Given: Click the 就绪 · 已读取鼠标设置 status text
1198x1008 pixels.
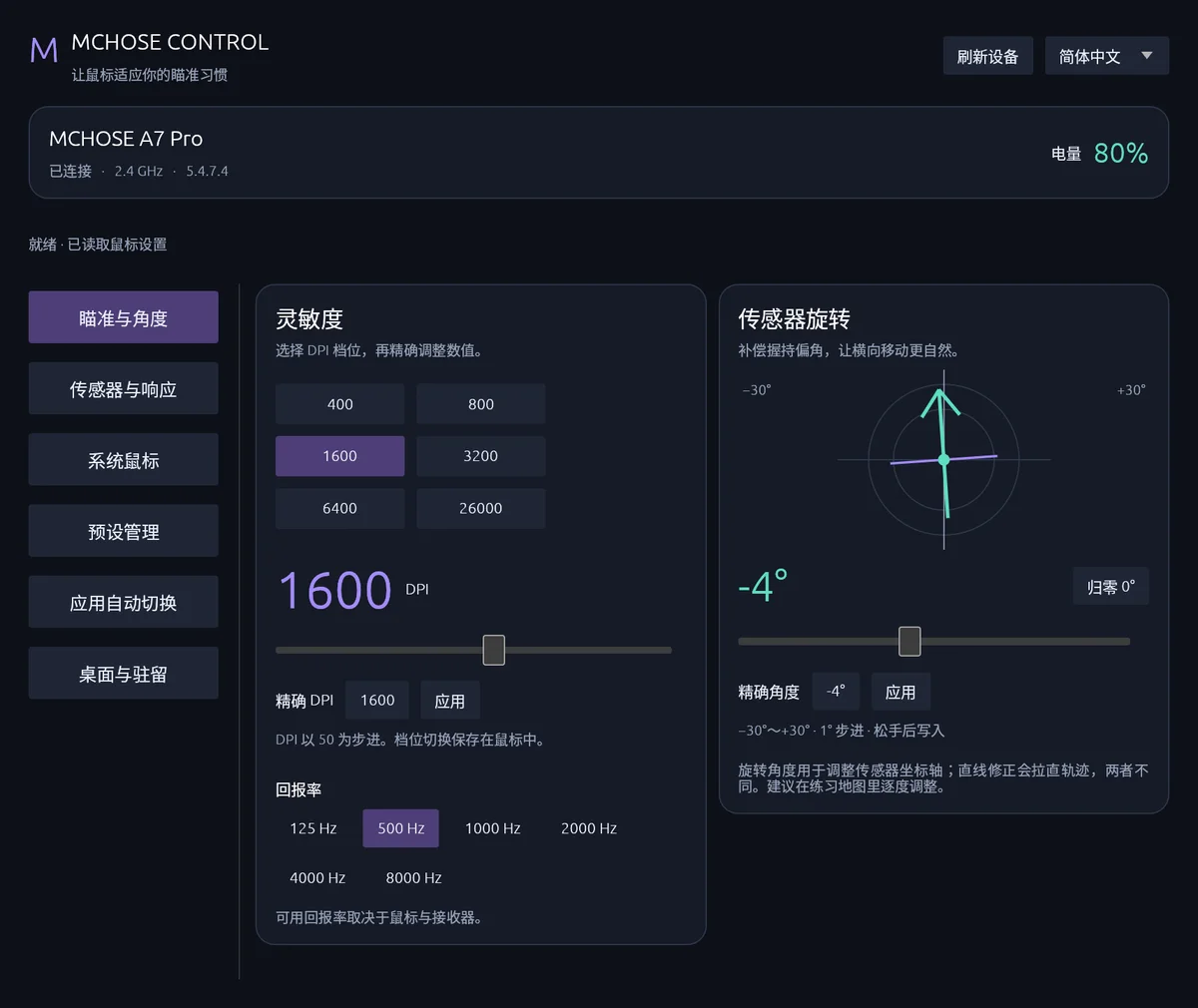Looking at the screenshot, I should (x=98, y=245).
